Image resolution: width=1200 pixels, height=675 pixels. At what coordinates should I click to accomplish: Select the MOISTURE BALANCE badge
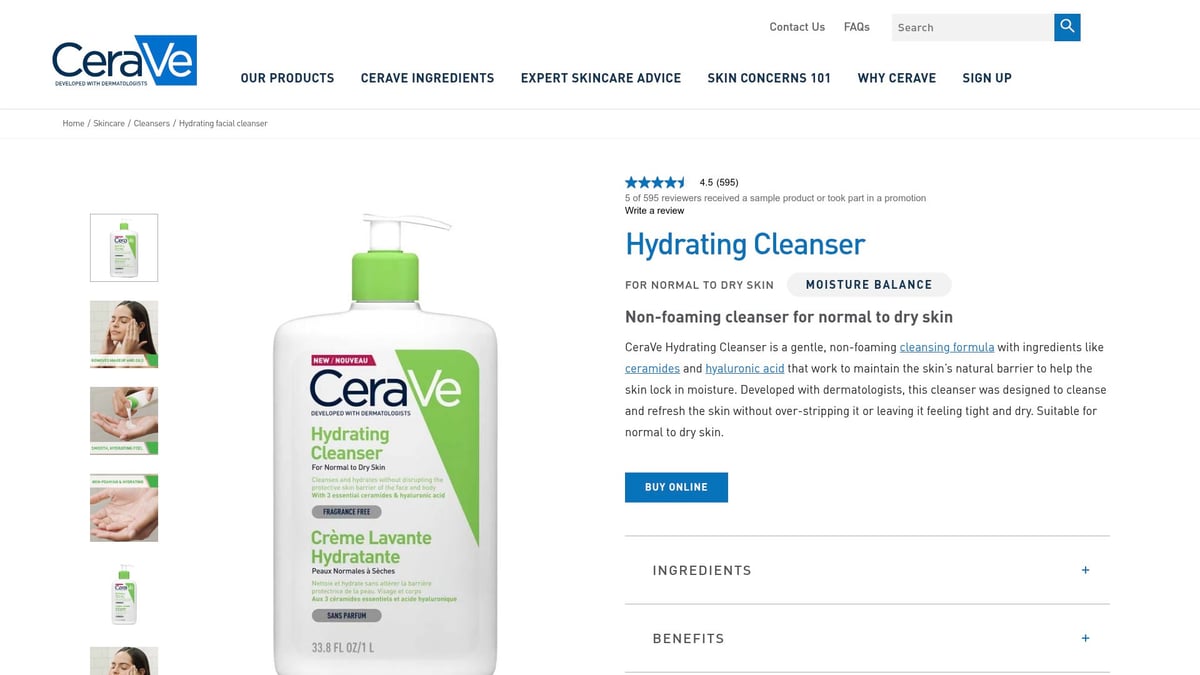(868, 285)
